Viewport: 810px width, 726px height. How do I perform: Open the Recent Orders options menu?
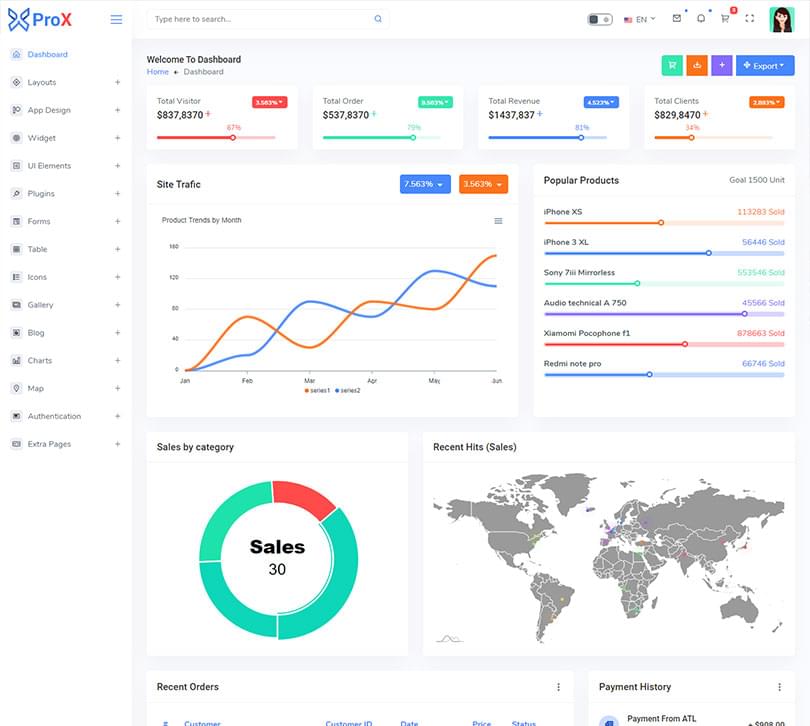click(x=558, y=687)
